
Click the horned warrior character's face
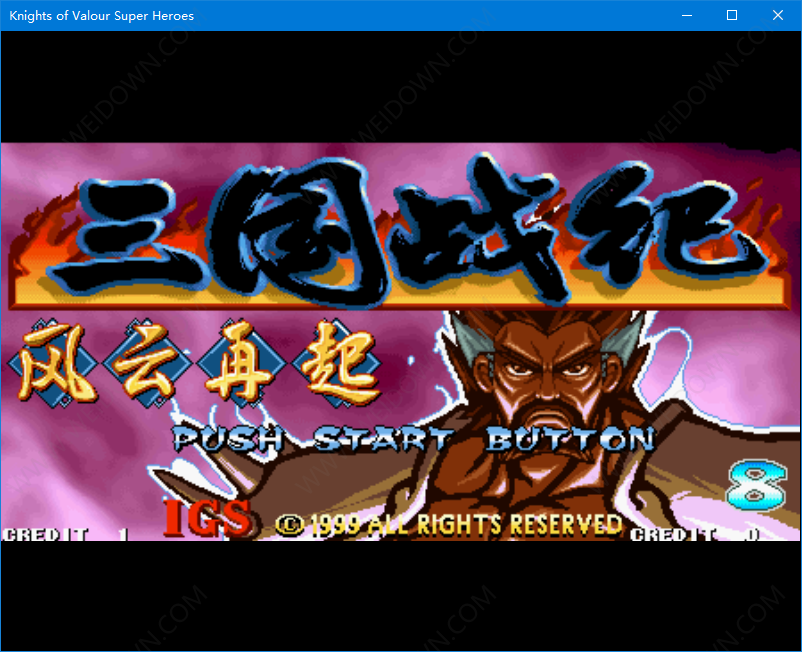coord(547,371)
